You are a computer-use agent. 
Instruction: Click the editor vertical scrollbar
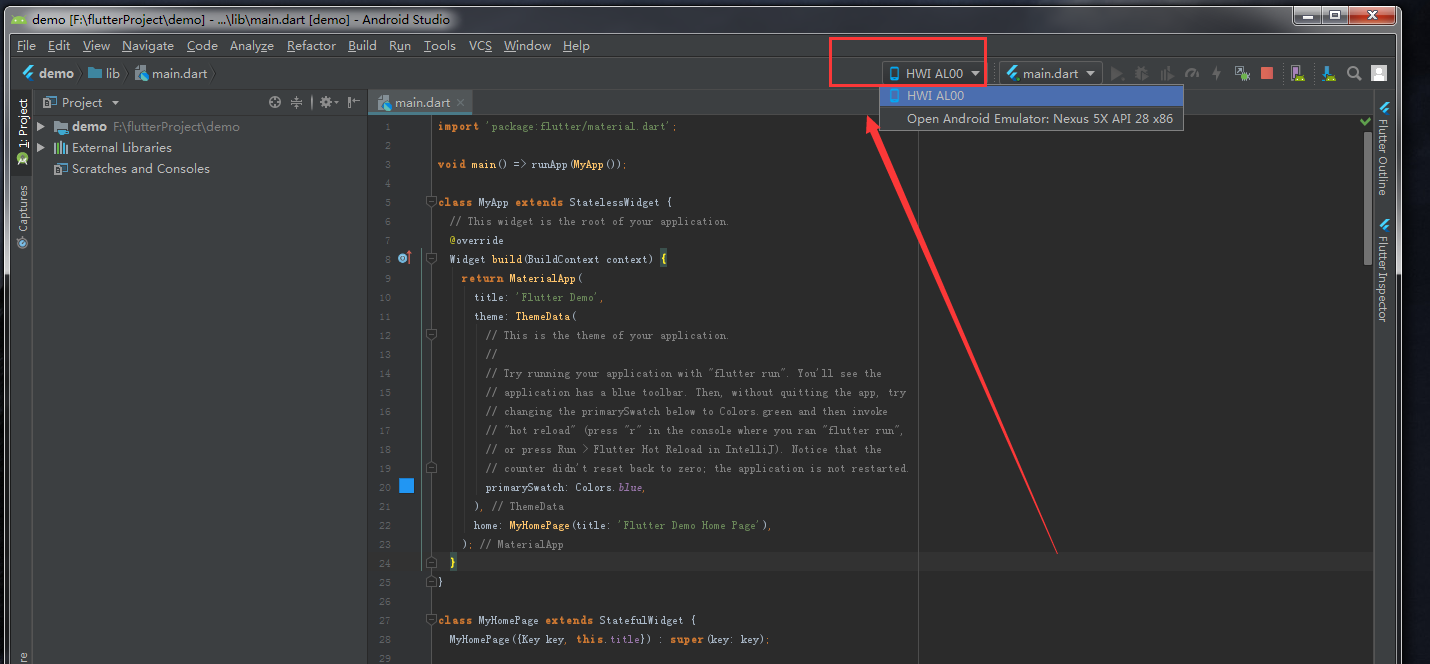[x=1367, y=198]
